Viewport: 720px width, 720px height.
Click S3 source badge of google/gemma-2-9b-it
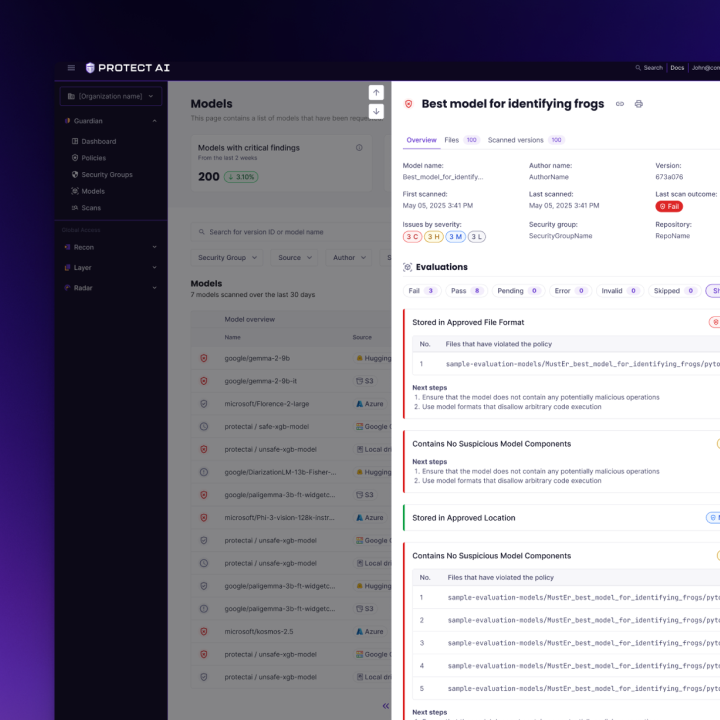click(x=365, y=381)
